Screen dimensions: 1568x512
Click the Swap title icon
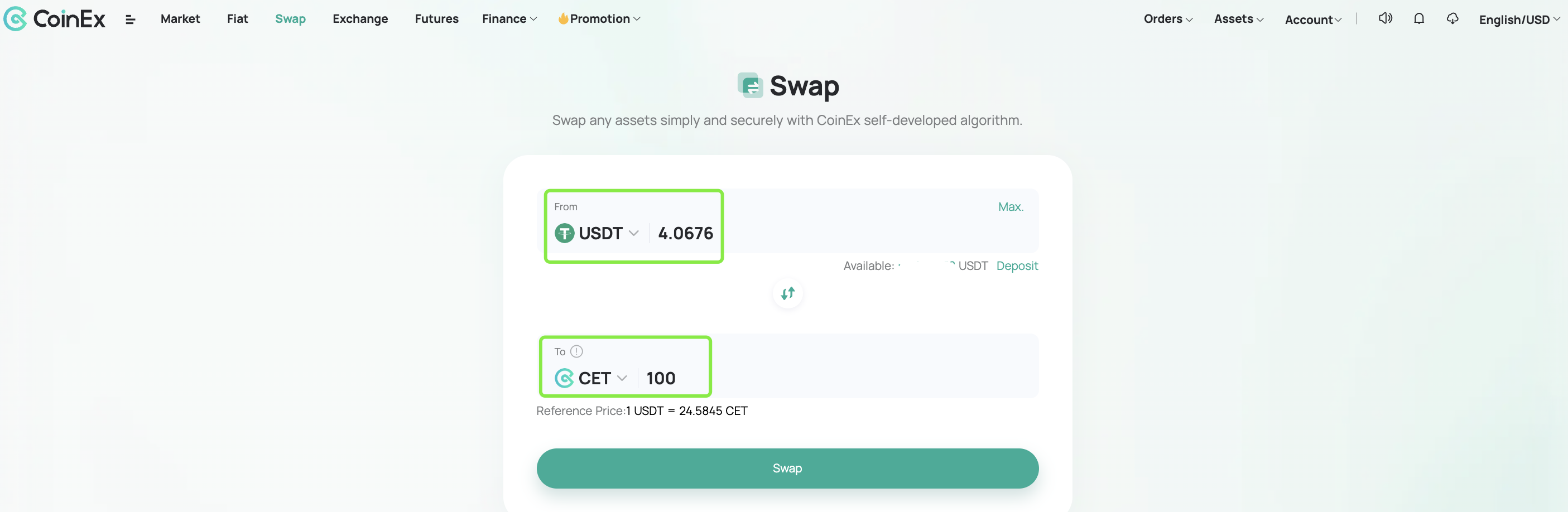click(x=750, y=86)
